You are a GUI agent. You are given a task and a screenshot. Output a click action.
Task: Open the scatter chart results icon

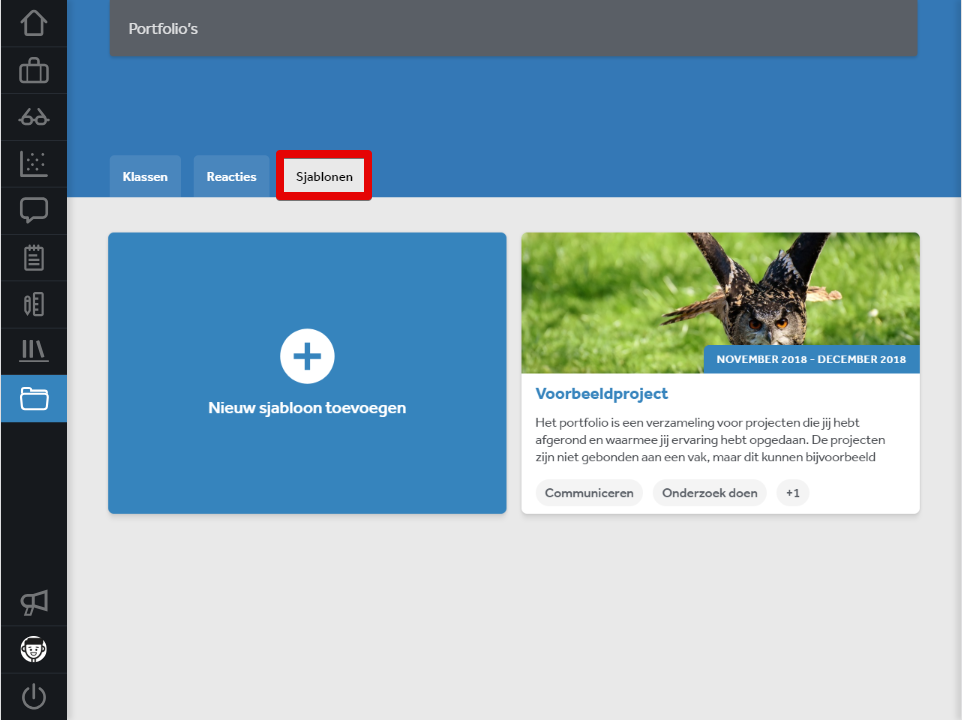(34, 164)
